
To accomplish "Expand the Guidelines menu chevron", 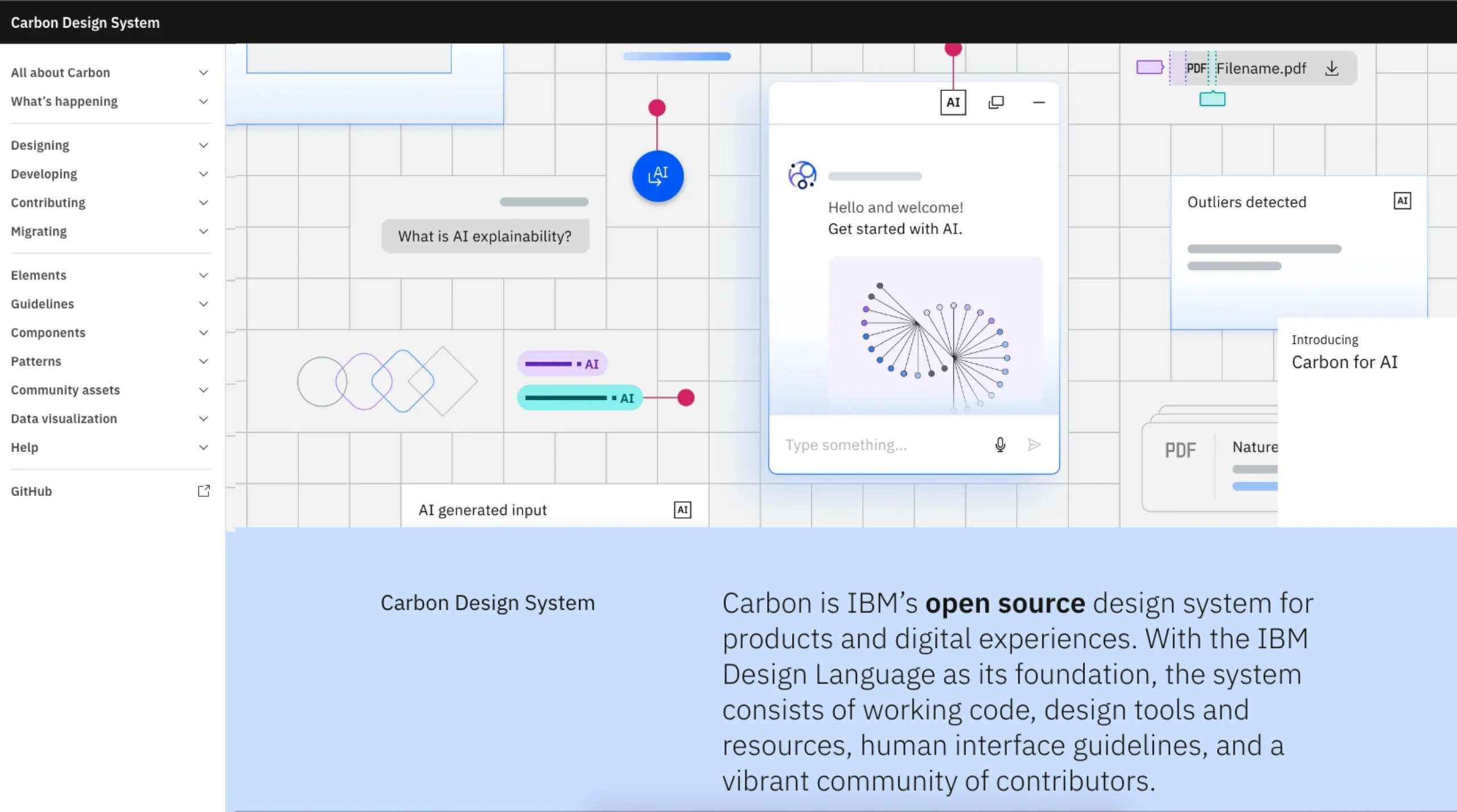I will point(203,304).
